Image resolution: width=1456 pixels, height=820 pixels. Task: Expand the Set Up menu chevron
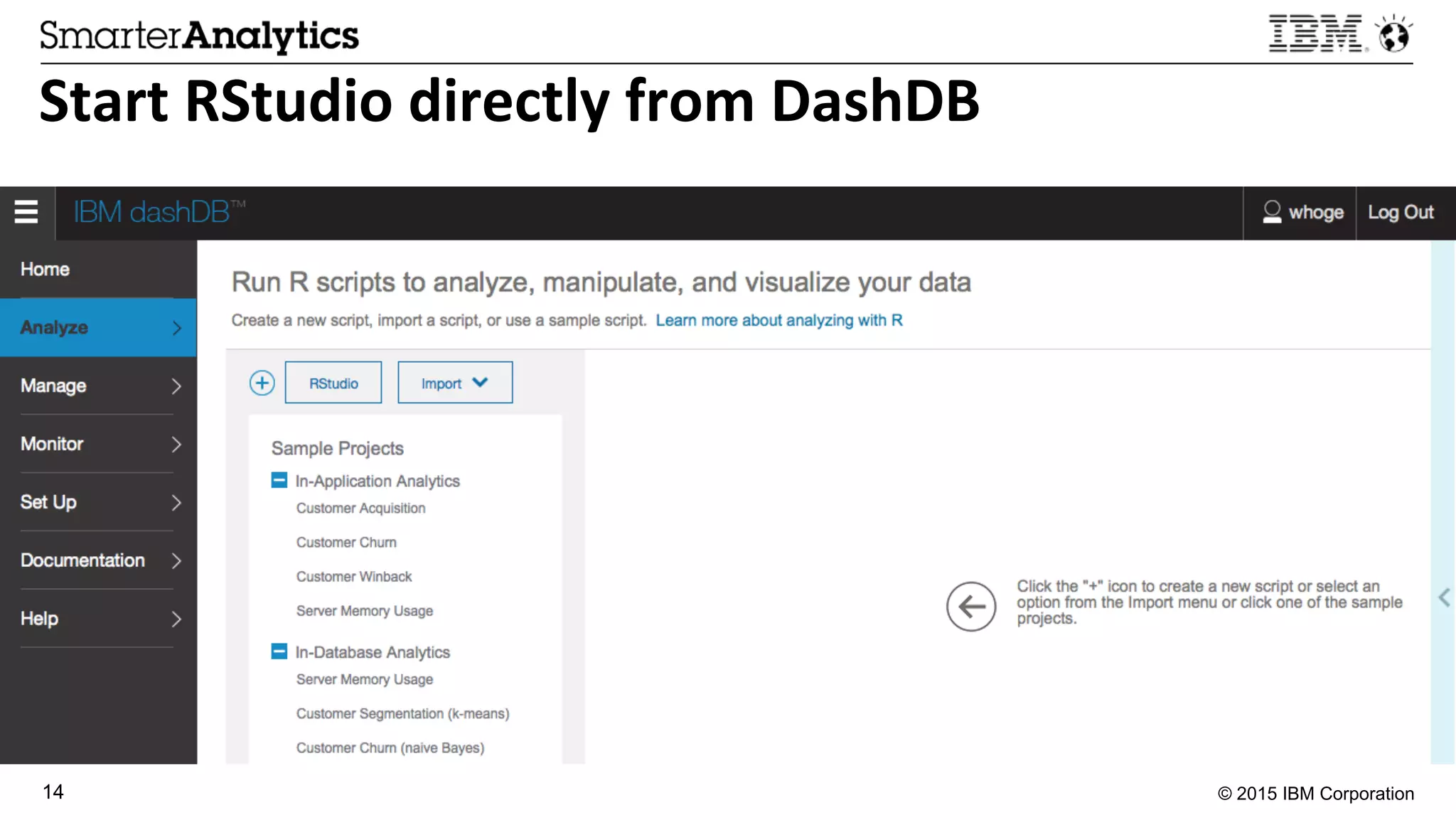(x=177, y=503)
